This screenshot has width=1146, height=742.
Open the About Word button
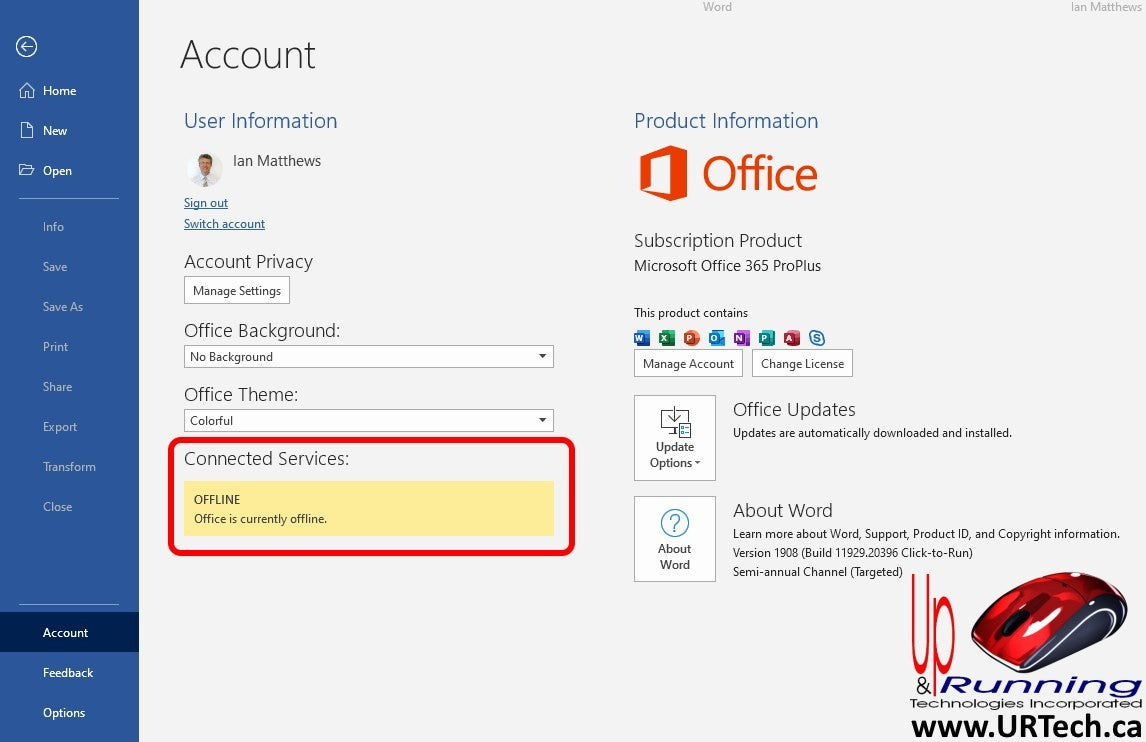[675, 539]
